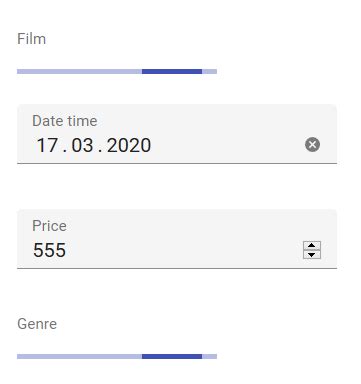Select the month value 03

82,145
